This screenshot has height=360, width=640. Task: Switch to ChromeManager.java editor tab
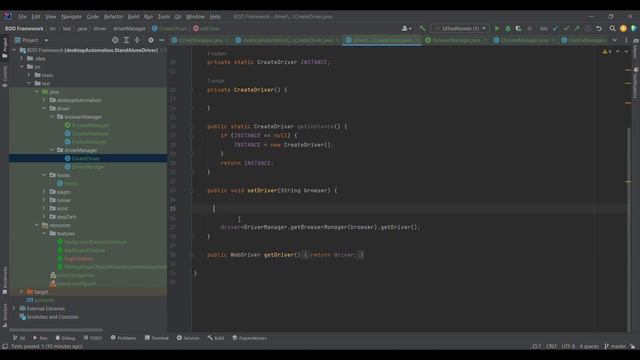click(524, 40)
